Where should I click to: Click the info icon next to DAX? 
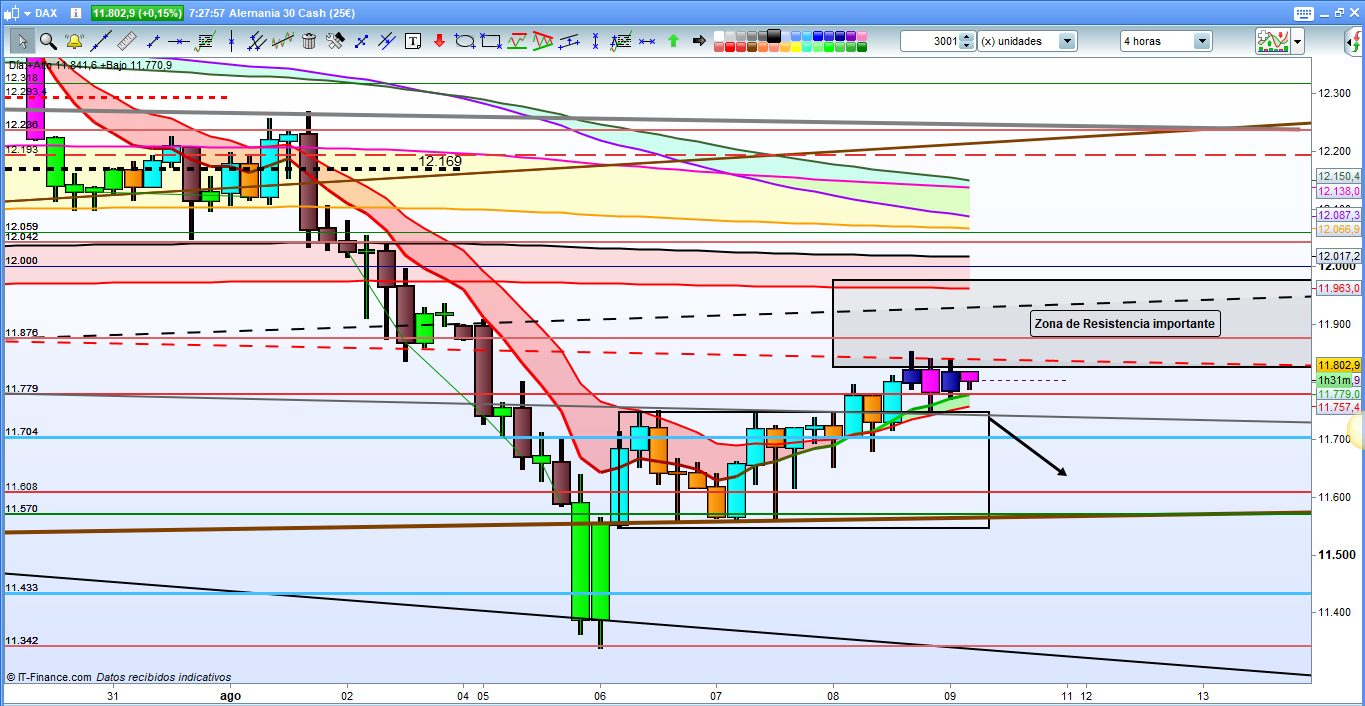(73, 13)
